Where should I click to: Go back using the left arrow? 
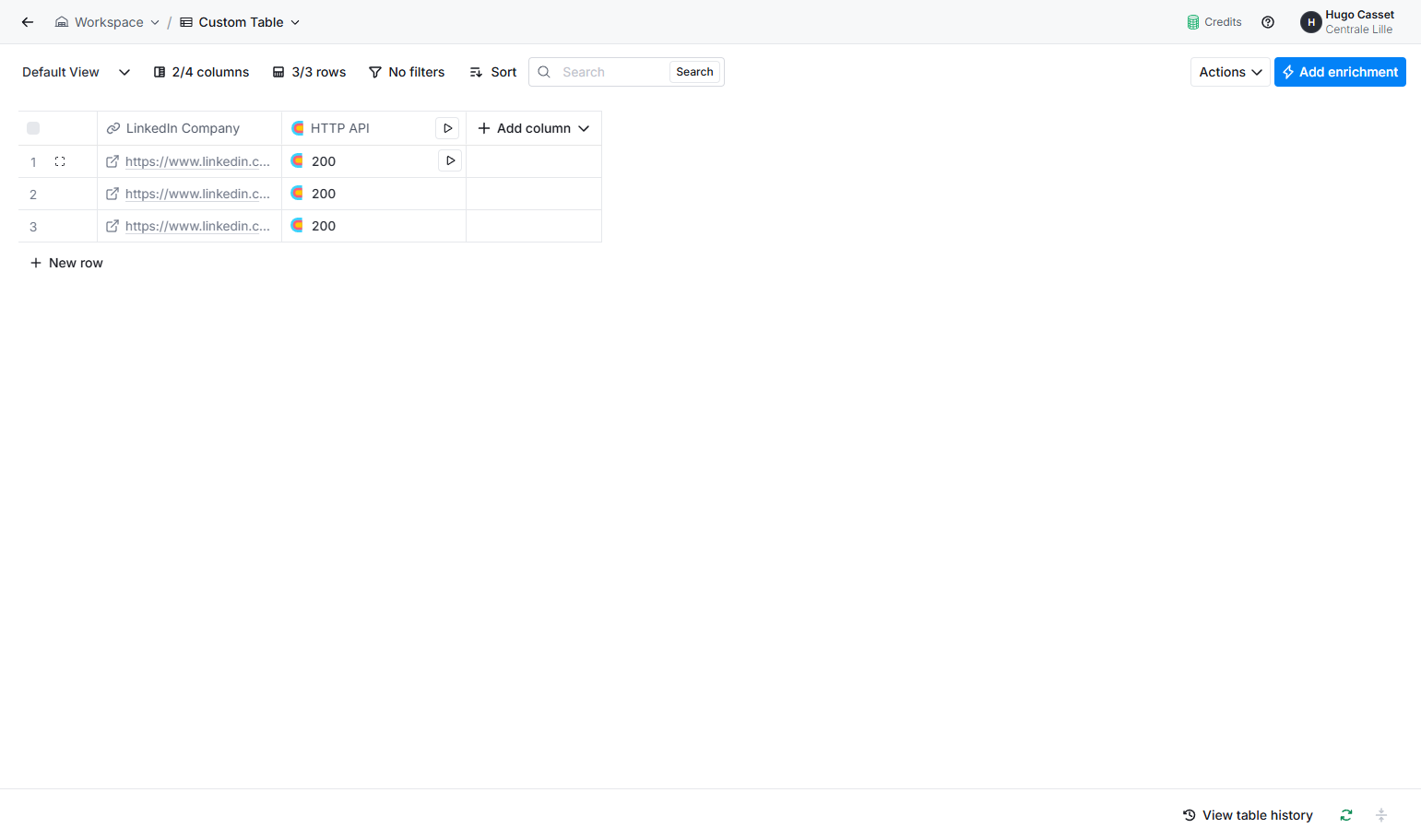tap(28, 22)
